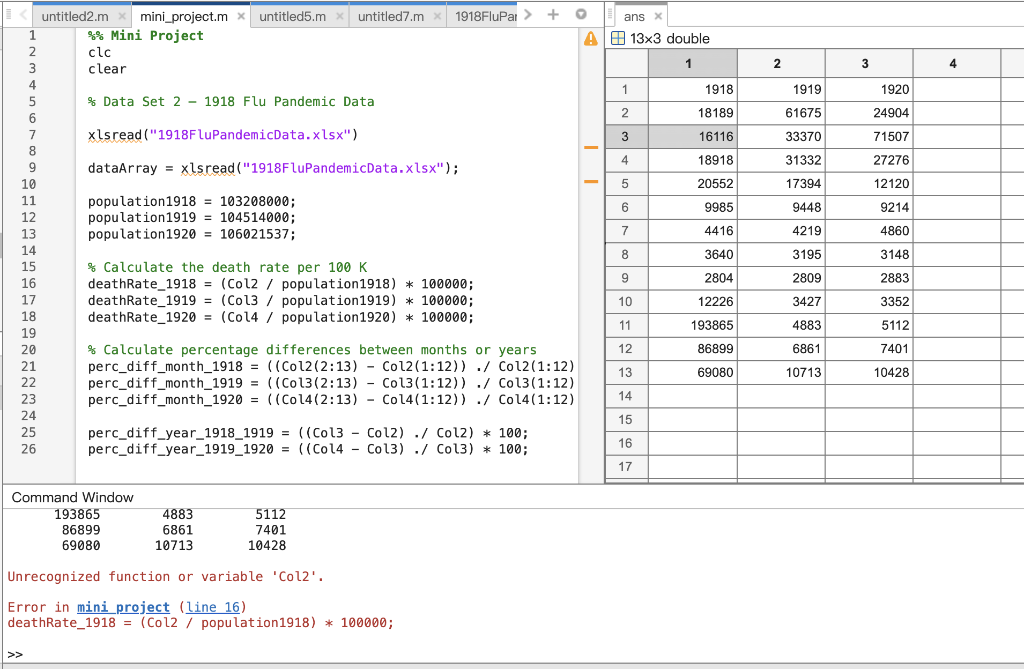
Task: Click the gear icon in the editor tab bar
Action: coord(581,15)
